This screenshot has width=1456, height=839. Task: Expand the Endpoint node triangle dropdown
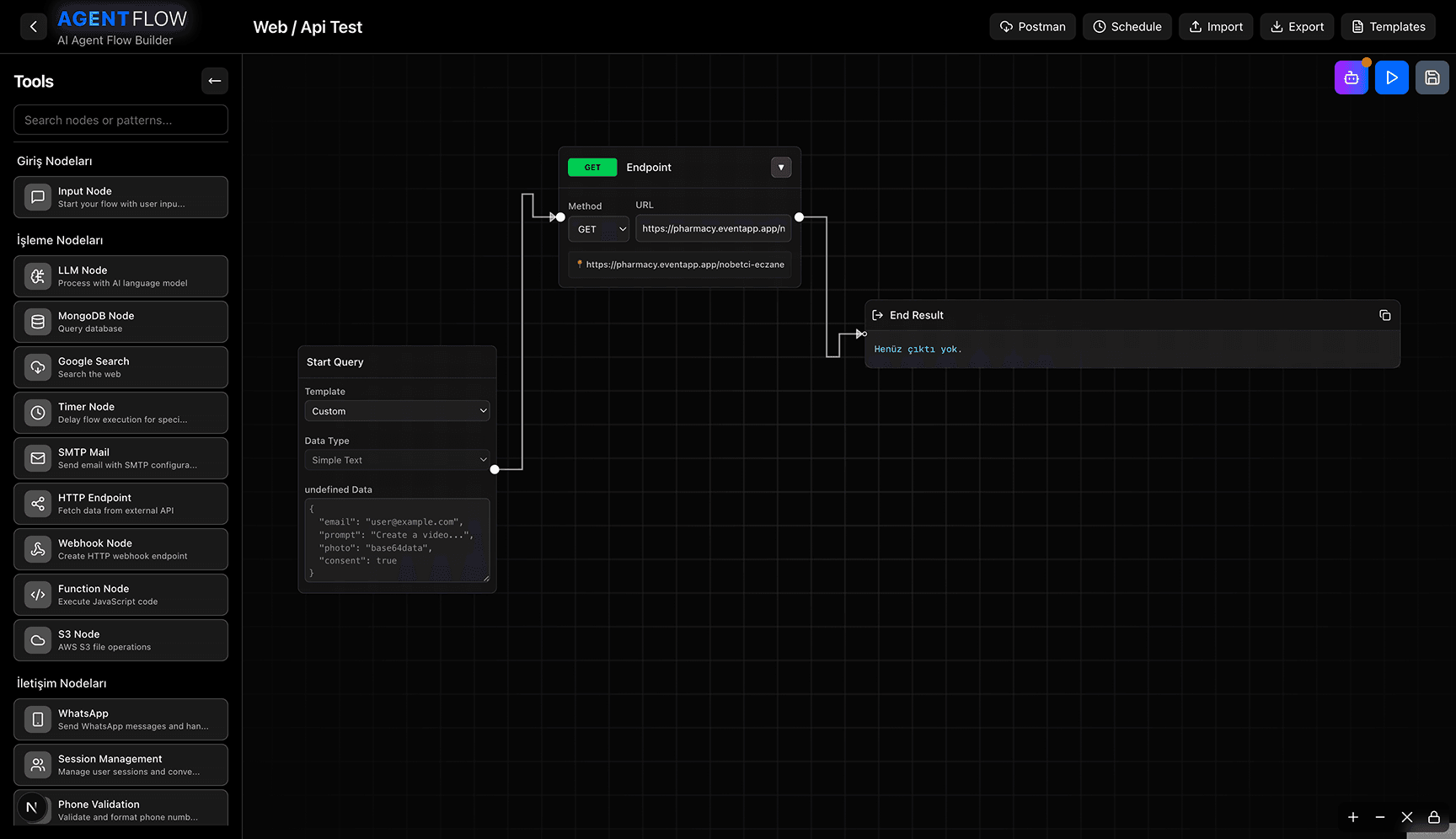coord(781,167)
